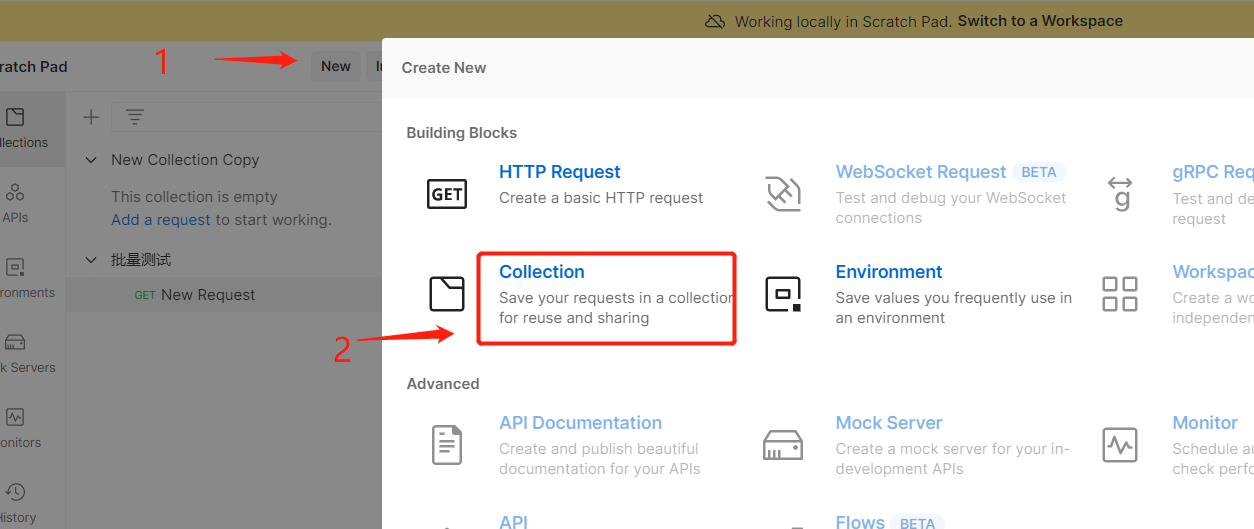1254x529 pixels.
Task: Click the New button in Scratch Pad header
Action: point(335,66)
